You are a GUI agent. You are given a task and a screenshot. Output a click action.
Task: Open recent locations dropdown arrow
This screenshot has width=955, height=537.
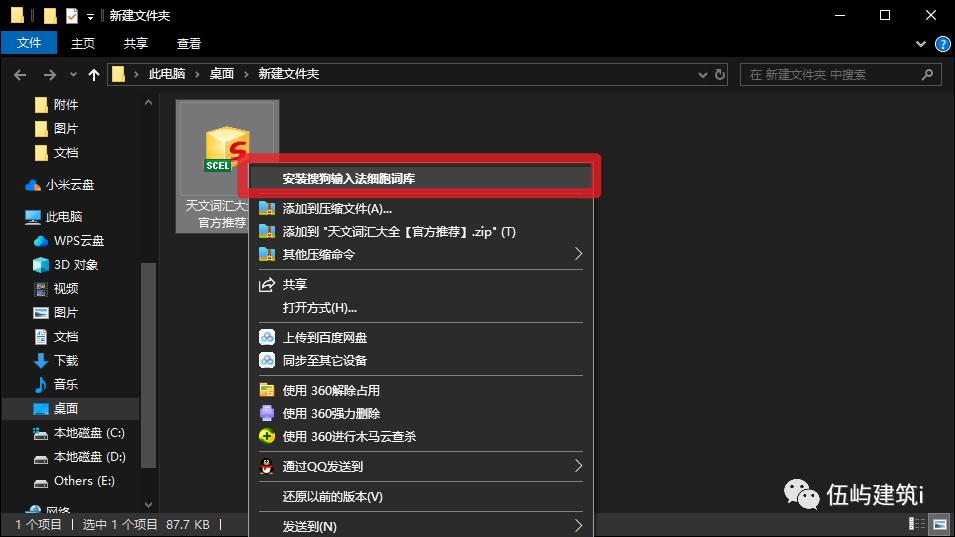pyautogui.click(x=73, y=74)
